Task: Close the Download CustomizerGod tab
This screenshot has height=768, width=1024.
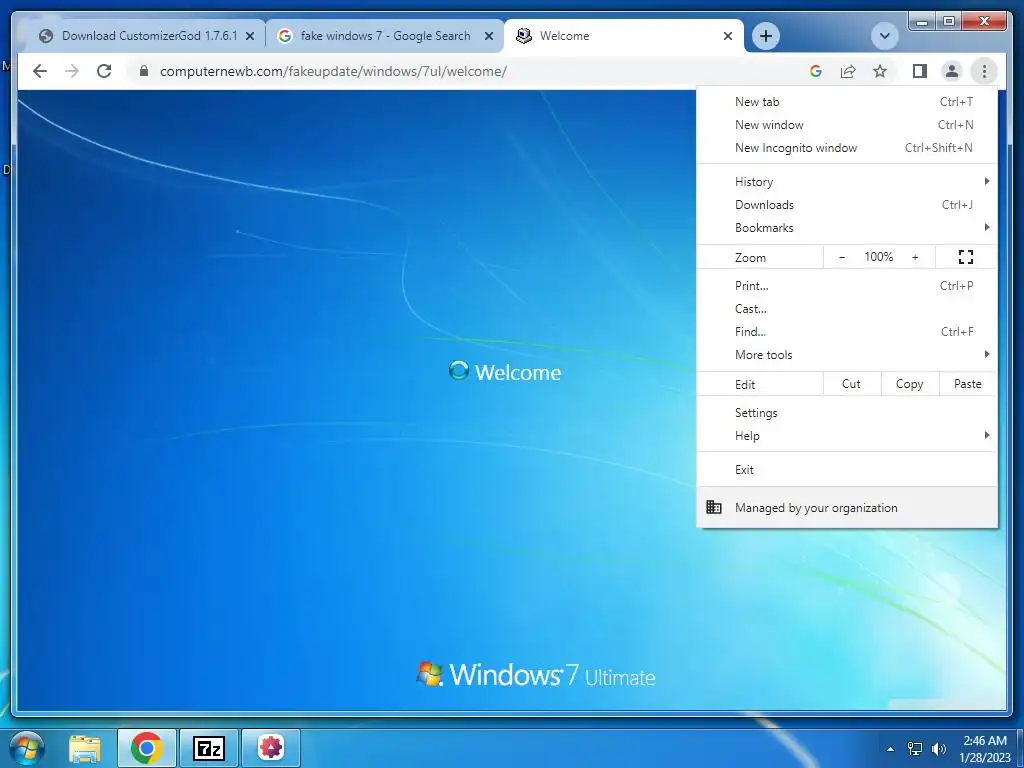Action: tap(249, 37)
